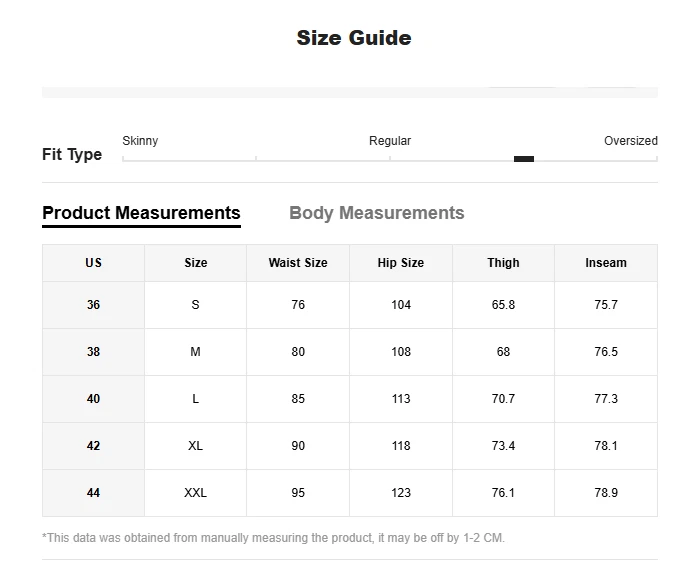
Task: Click the Hip Size column header
Action: [x=401, y=263]
